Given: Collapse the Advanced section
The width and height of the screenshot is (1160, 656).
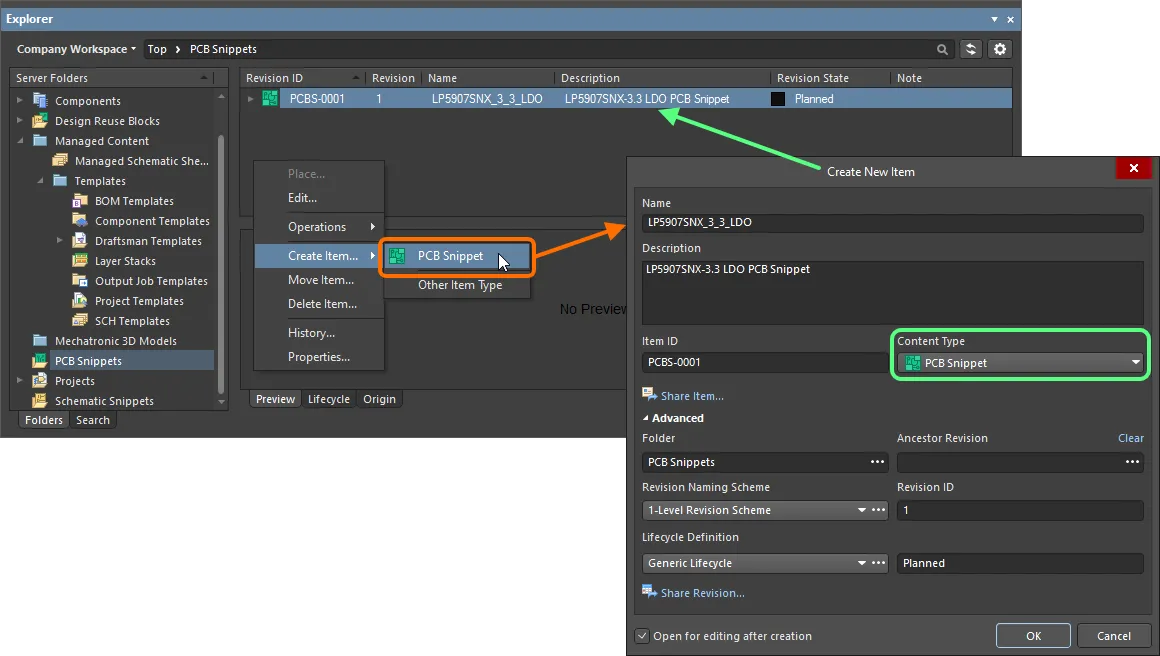Looking at the screenshot, I should point(646,418).
